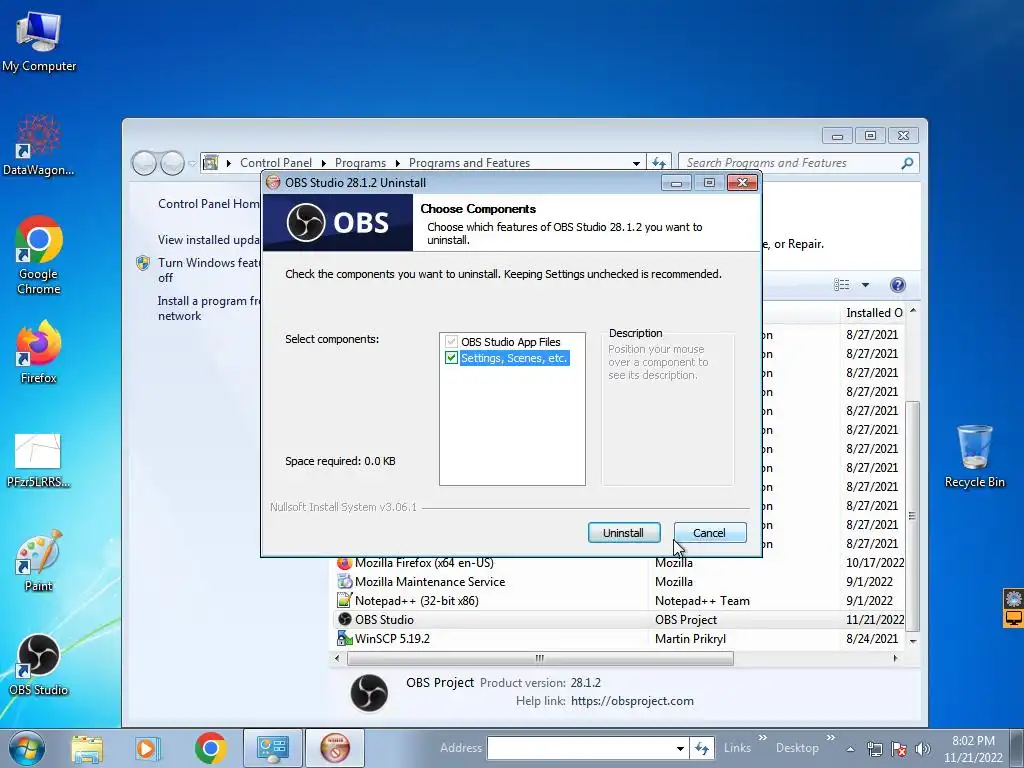Click the search magnifier in Programs and Features
Image resolution: width=1024 pixels, height=768 pixels.
click(x=907, y=163)
